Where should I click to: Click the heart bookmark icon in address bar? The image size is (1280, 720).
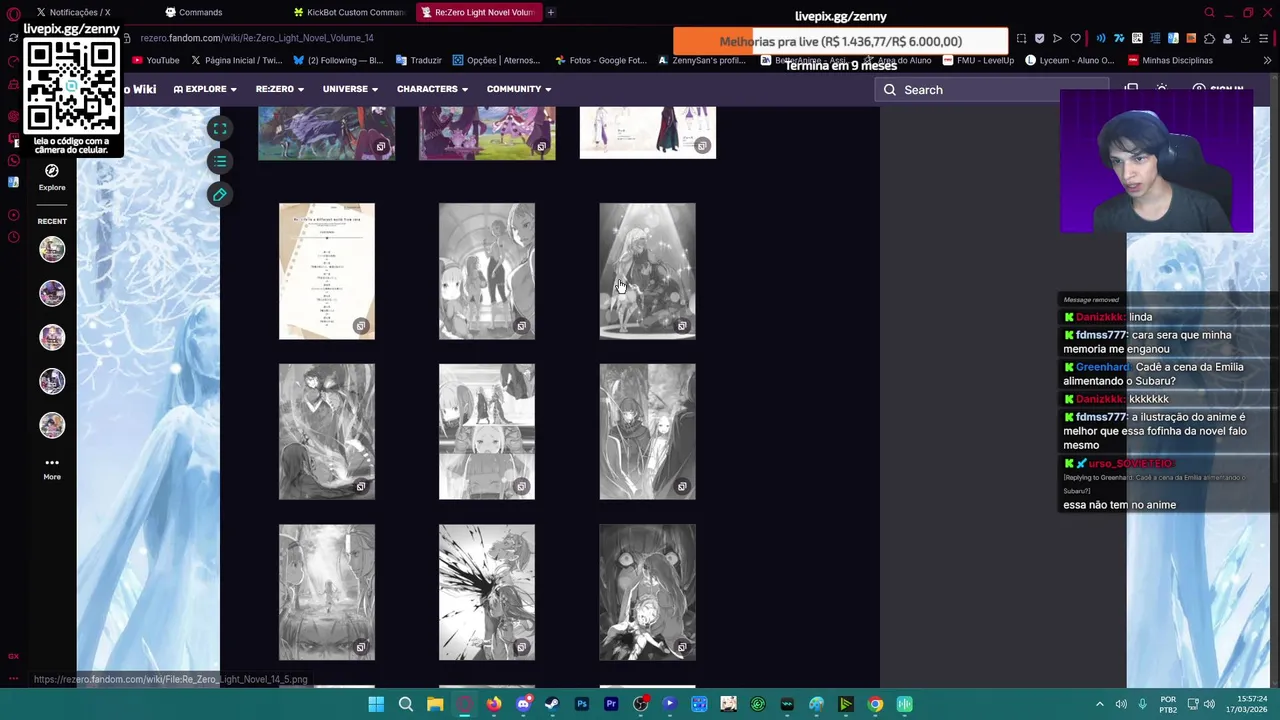pos(1075,38)
